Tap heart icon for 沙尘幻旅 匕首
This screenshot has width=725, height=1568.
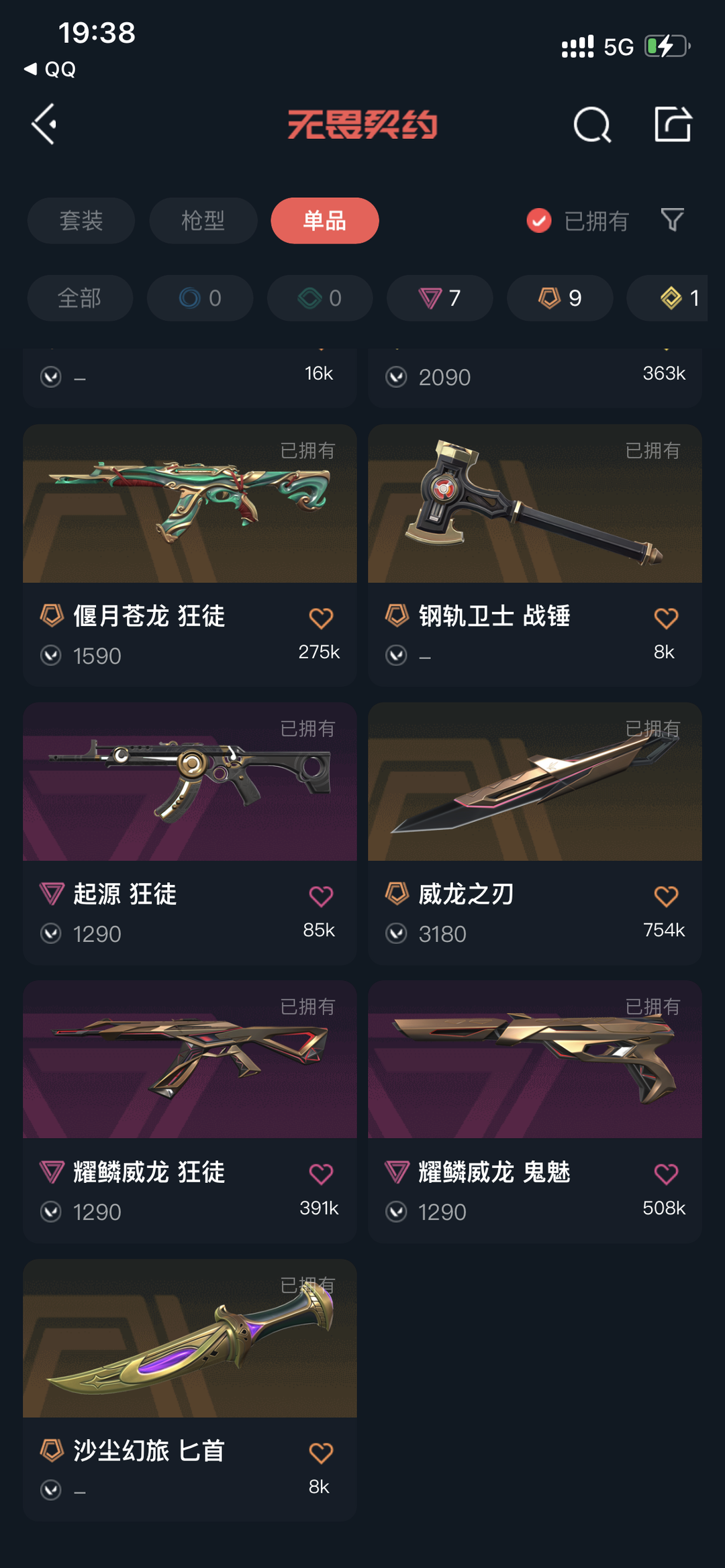[321, 1453]
